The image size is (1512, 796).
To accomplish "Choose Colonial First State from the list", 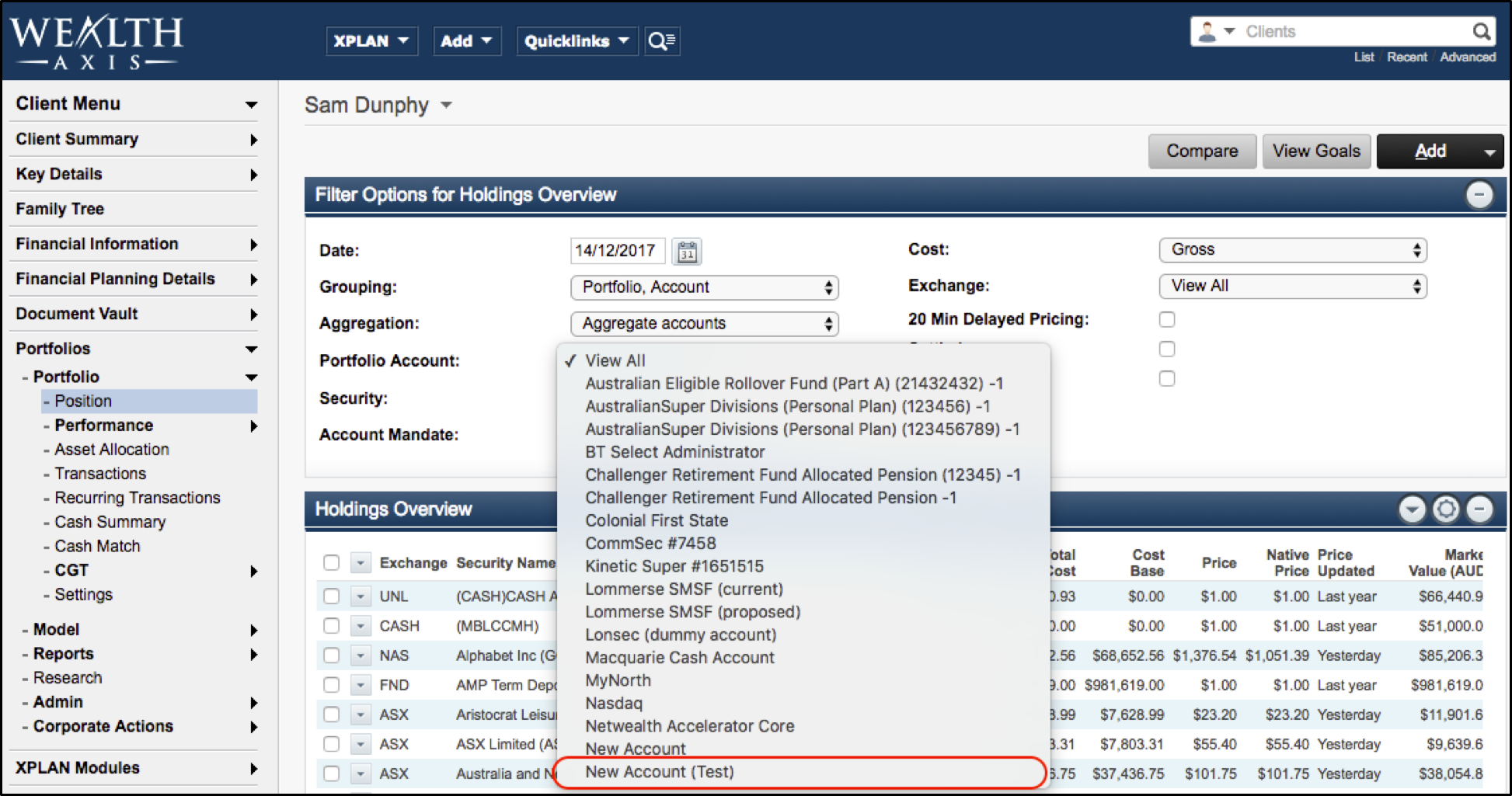I will pos(657,521).
